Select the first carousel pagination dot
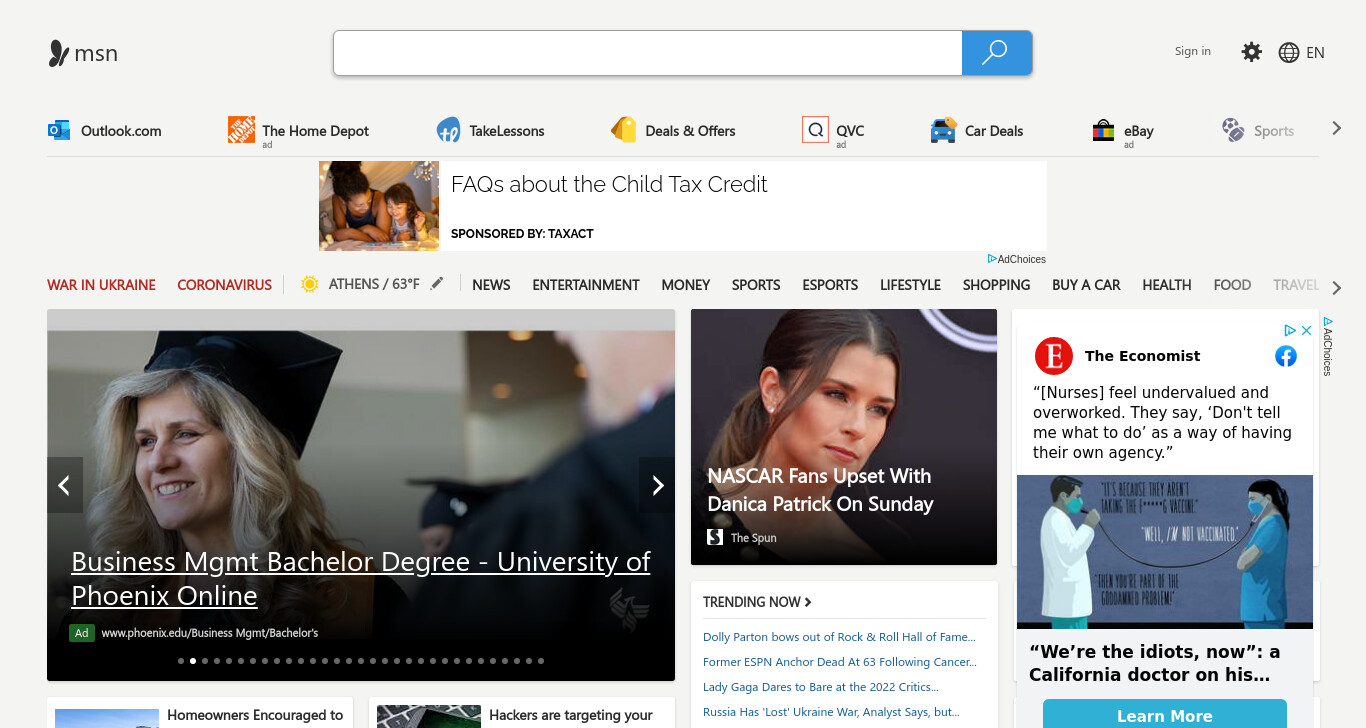1366x728 pixels. point(181,661)
